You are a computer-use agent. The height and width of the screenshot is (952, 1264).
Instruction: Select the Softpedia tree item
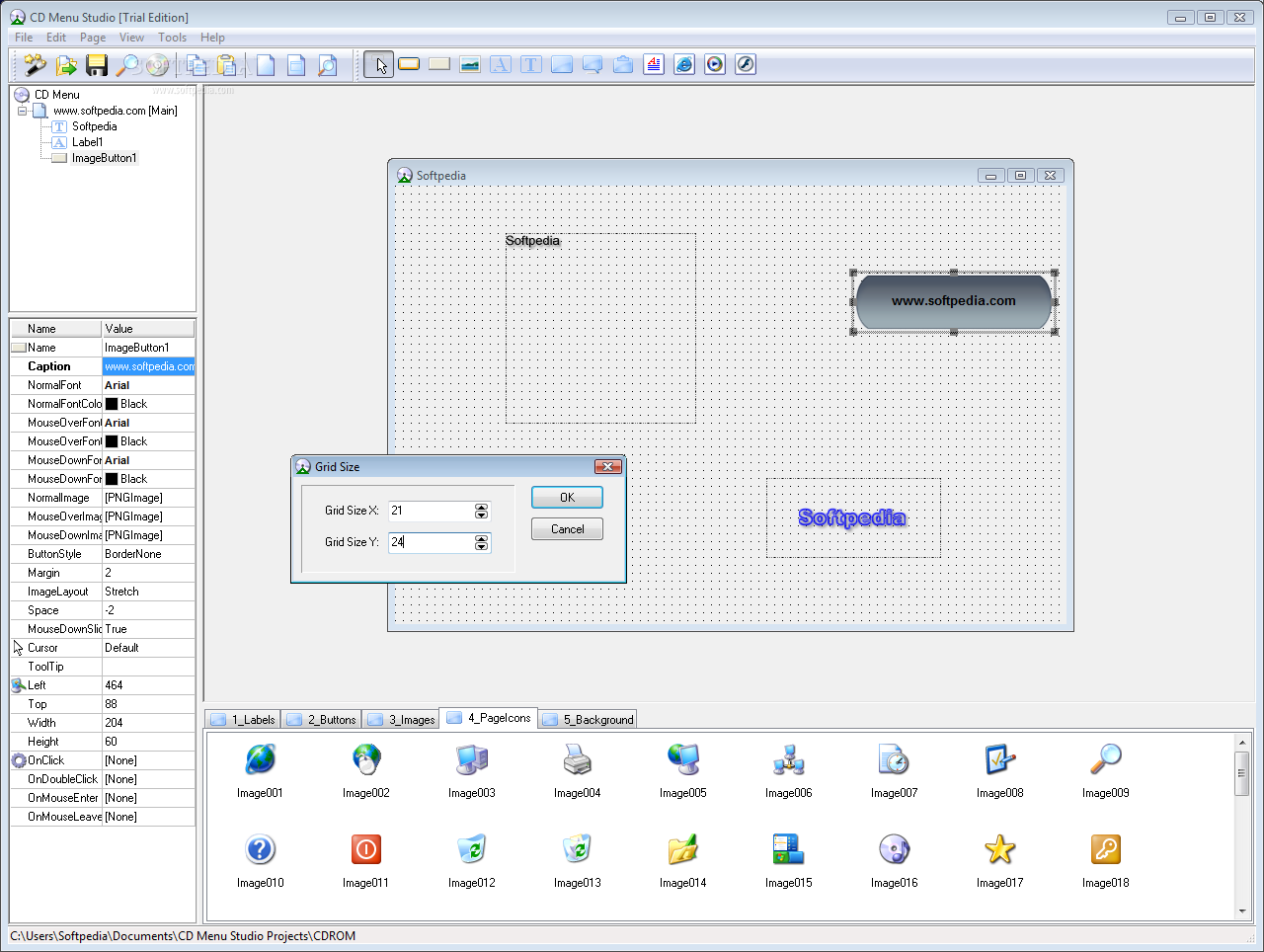[94, 126]
